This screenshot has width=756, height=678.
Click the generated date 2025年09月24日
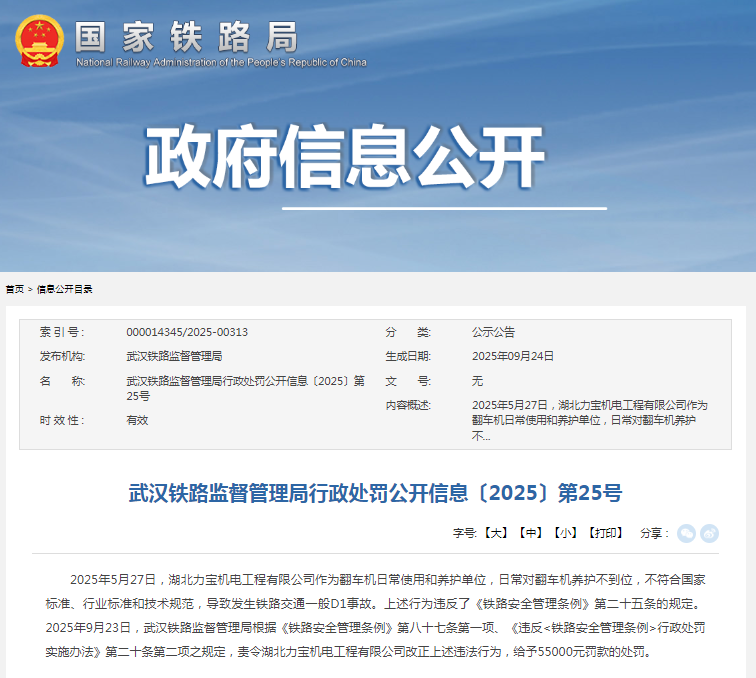[512, 356]
